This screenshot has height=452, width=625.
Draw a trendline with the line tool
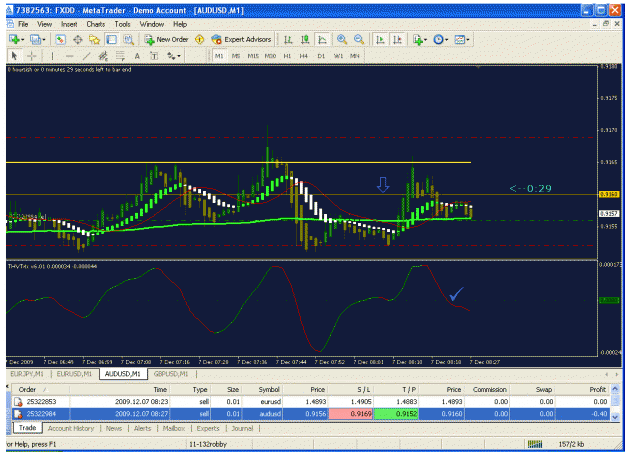[x=86, y=56]
